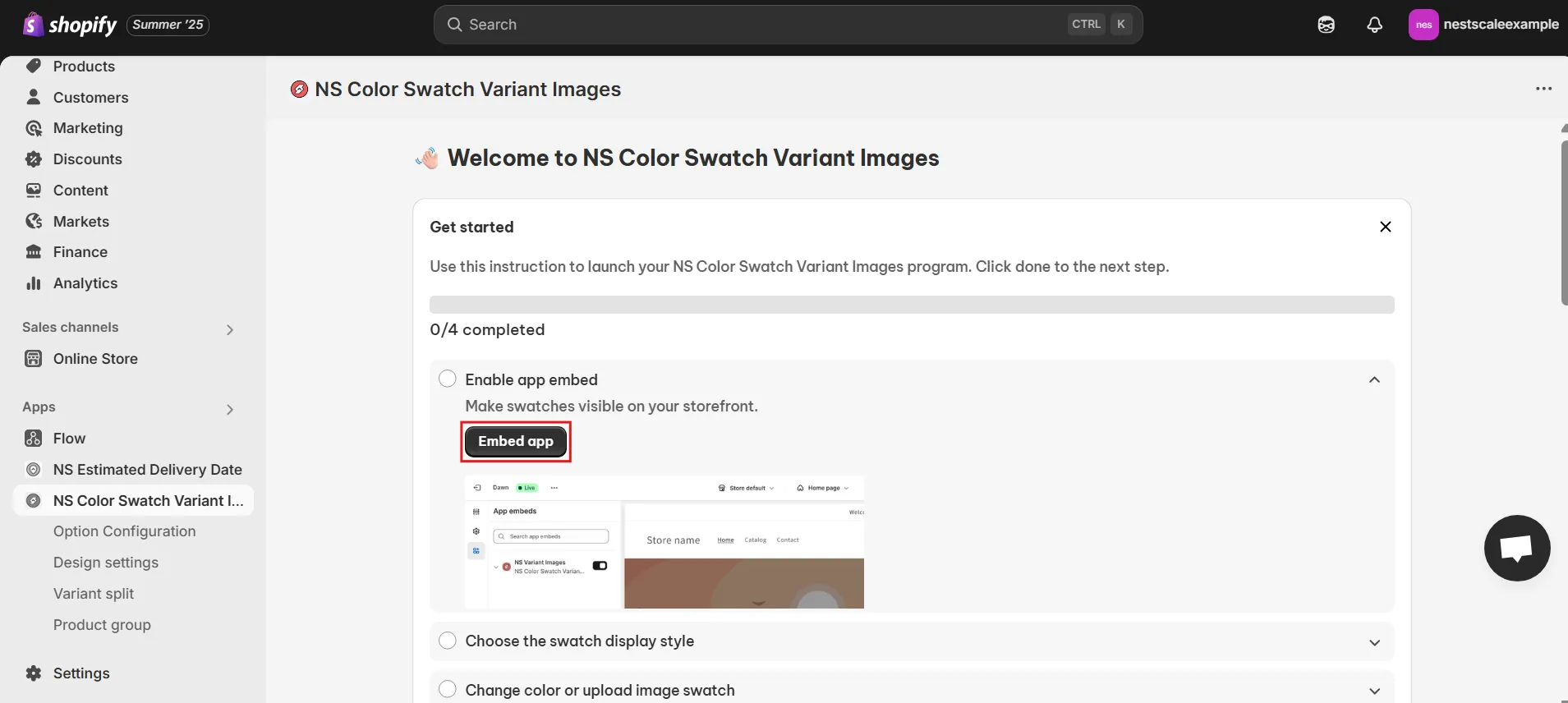The width and height of the screenshot is (1568, 703).
Task: Click the Discounts badge icon
Action: click(x=34, y=159)
